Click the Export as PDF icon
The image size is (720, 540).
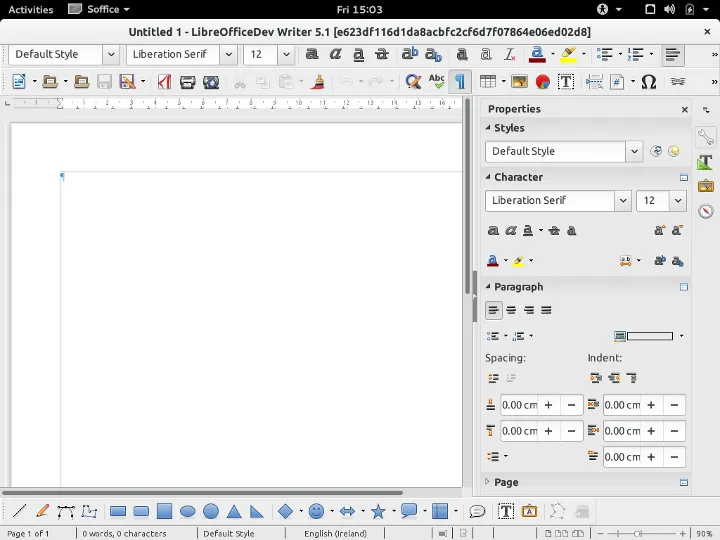coord(164,82)
